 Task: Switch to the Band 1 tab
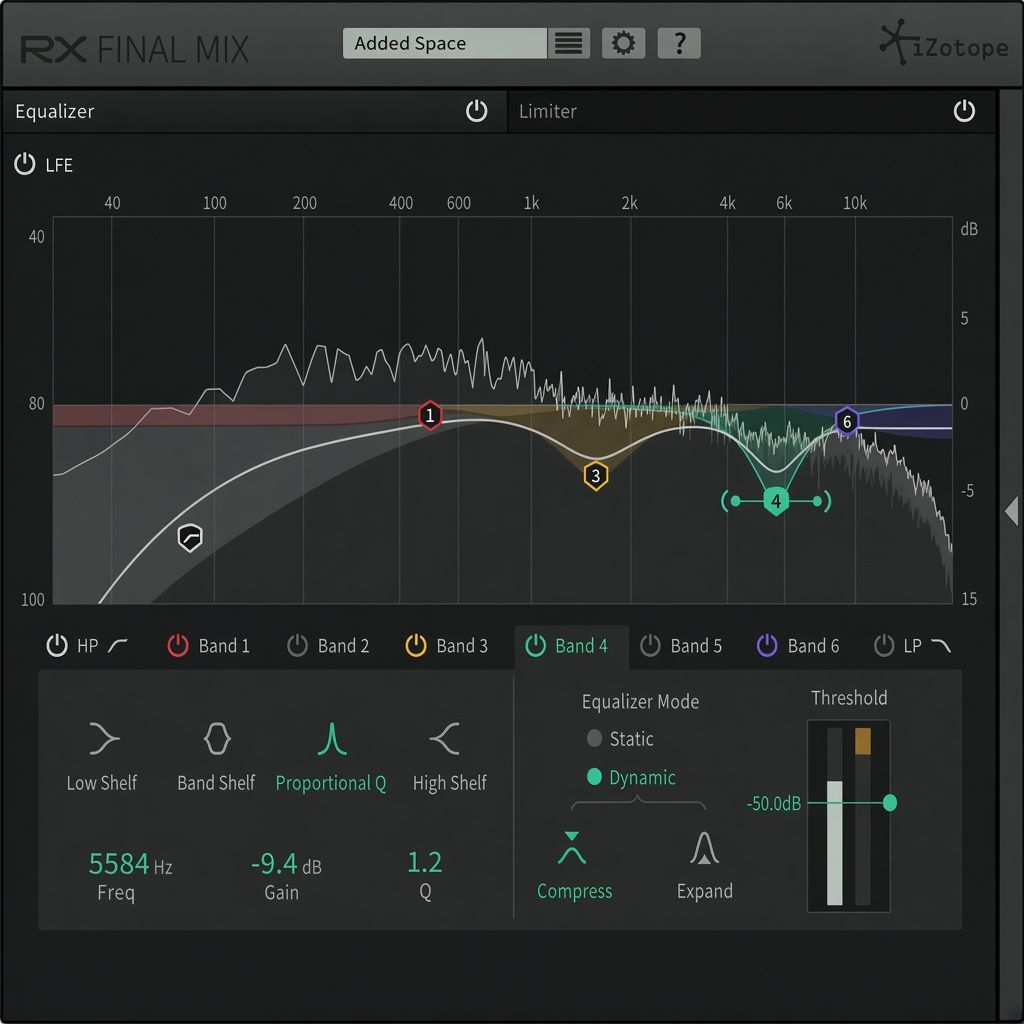pyautogui.click(x=224, y=646)
